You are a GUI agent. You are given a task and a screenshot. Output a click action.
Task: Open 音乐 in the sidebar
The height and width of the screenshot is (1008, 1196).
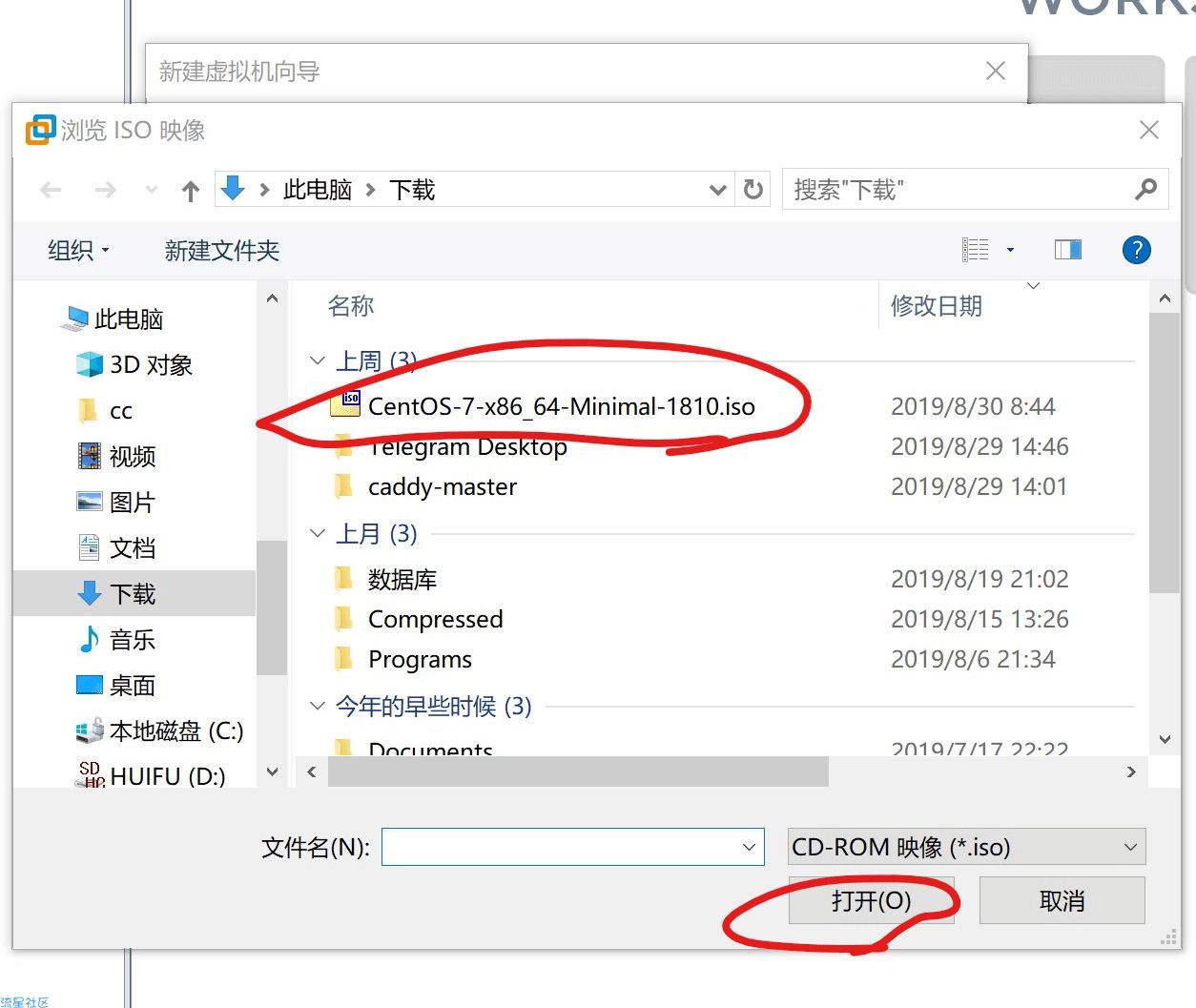[116, 639]
